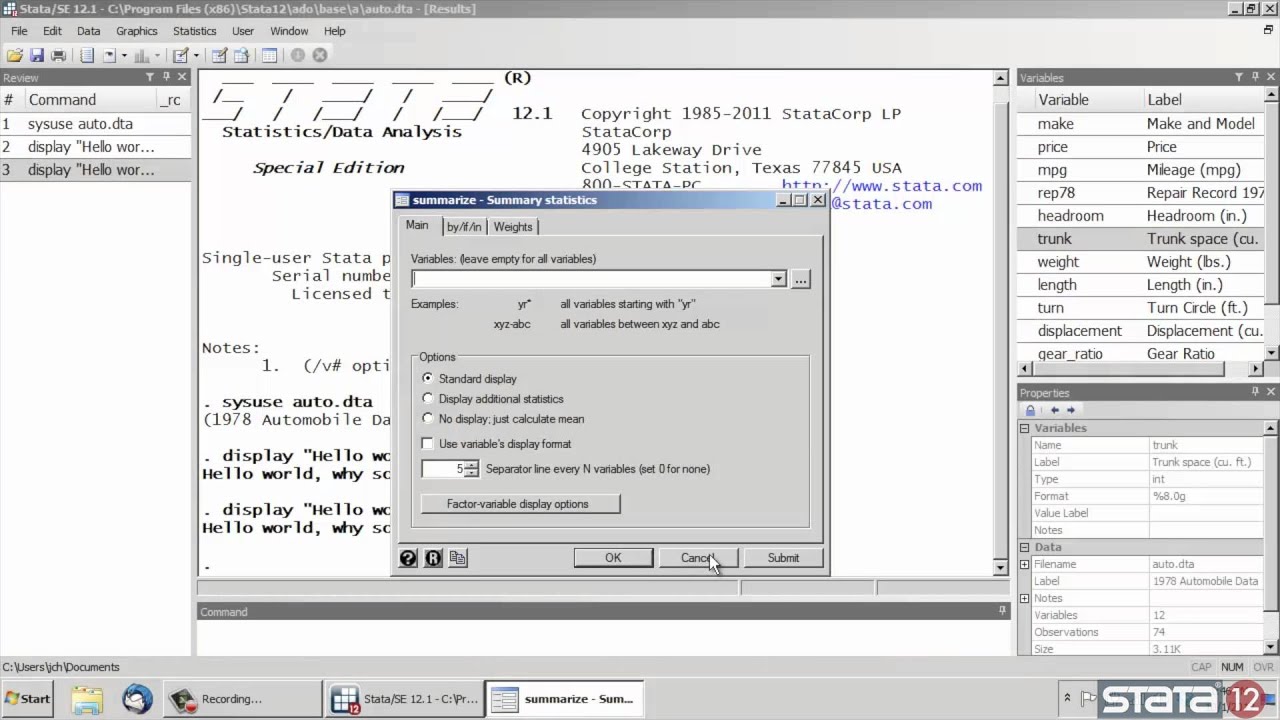Expand the Notes row under Data

click(1024, 598)
